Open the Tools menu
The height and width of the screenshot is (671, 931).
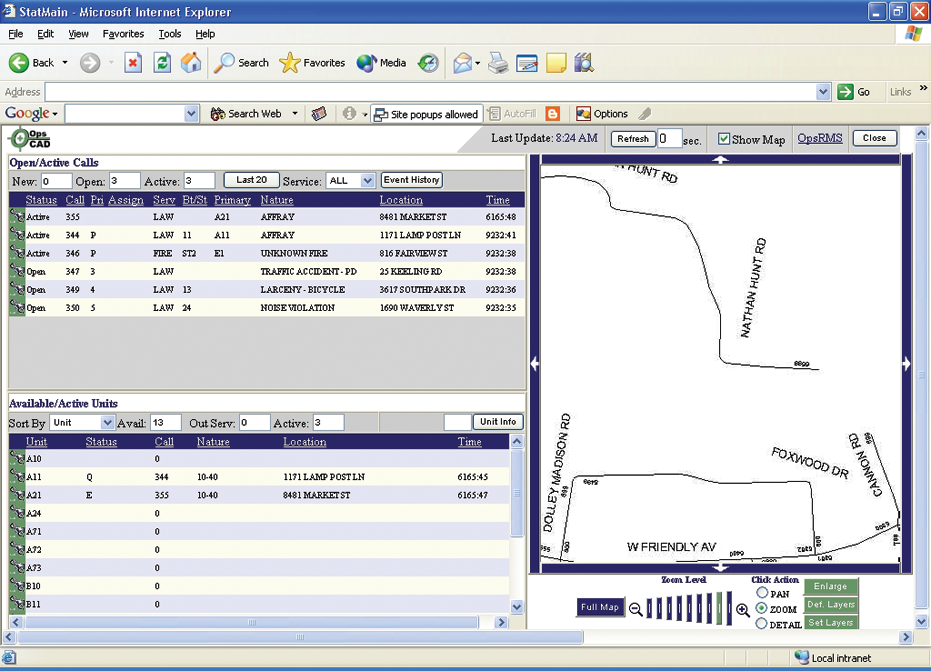pyautogui.click(x=169, y=33)
